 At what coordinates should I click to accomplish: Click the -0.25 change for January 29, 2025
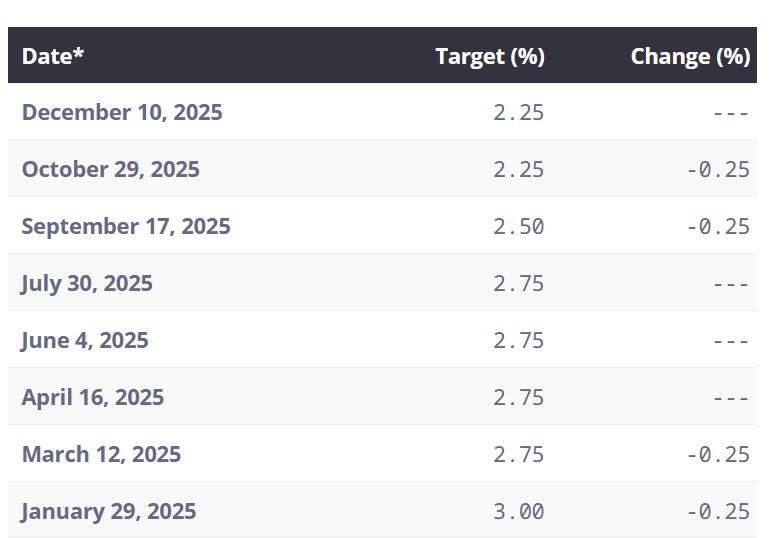pos(718,512)
